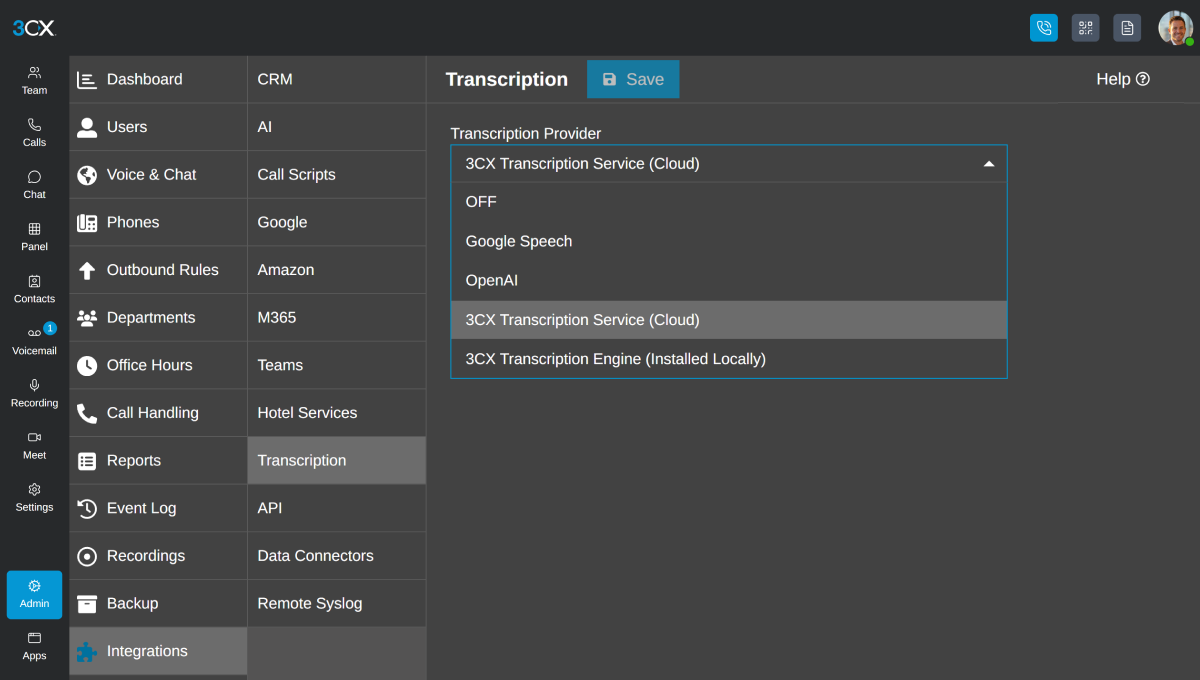Click the Save button

coord(633,79)
